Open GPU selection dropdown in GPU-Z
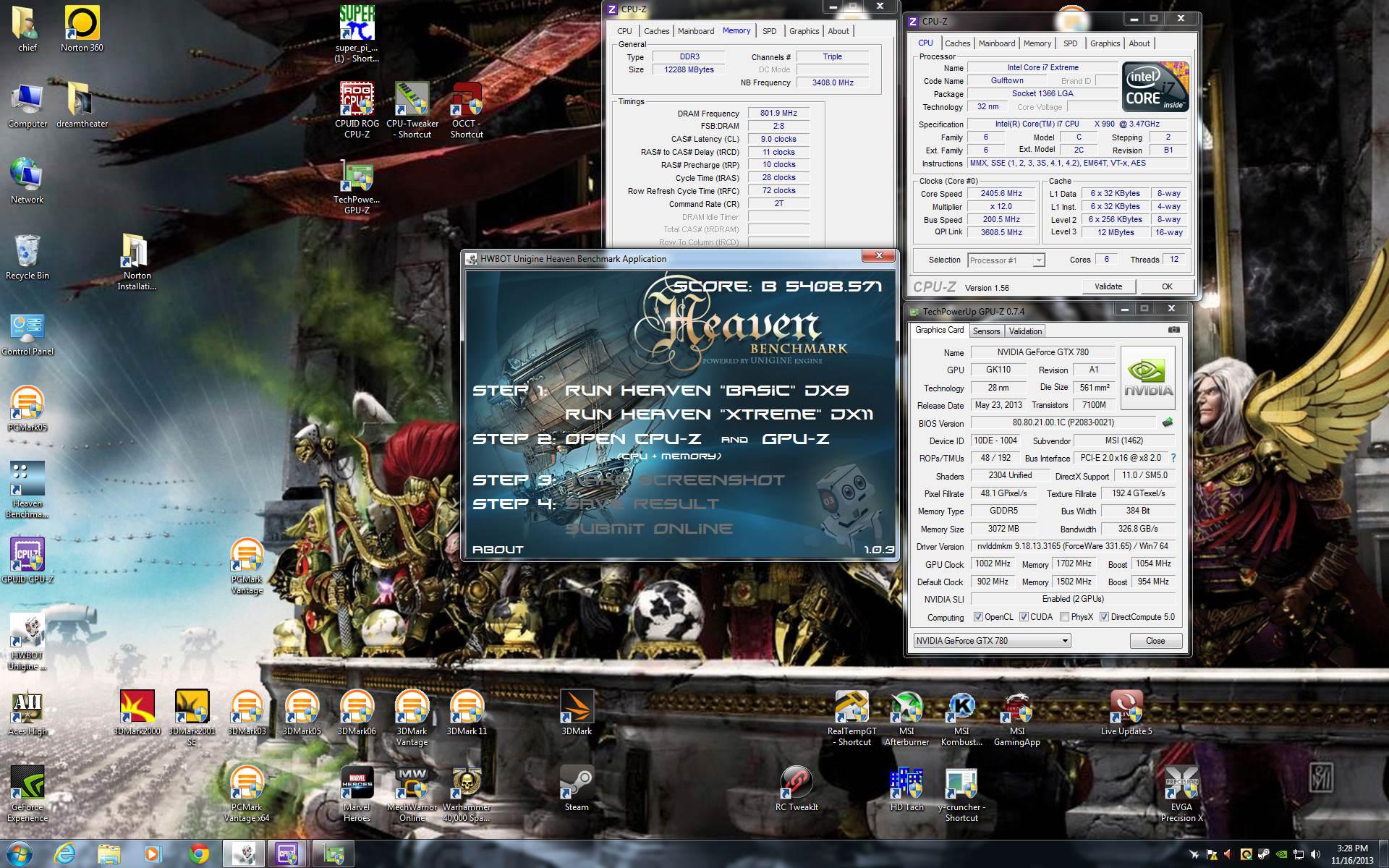The image size is (1389, 868). [991, 641]
